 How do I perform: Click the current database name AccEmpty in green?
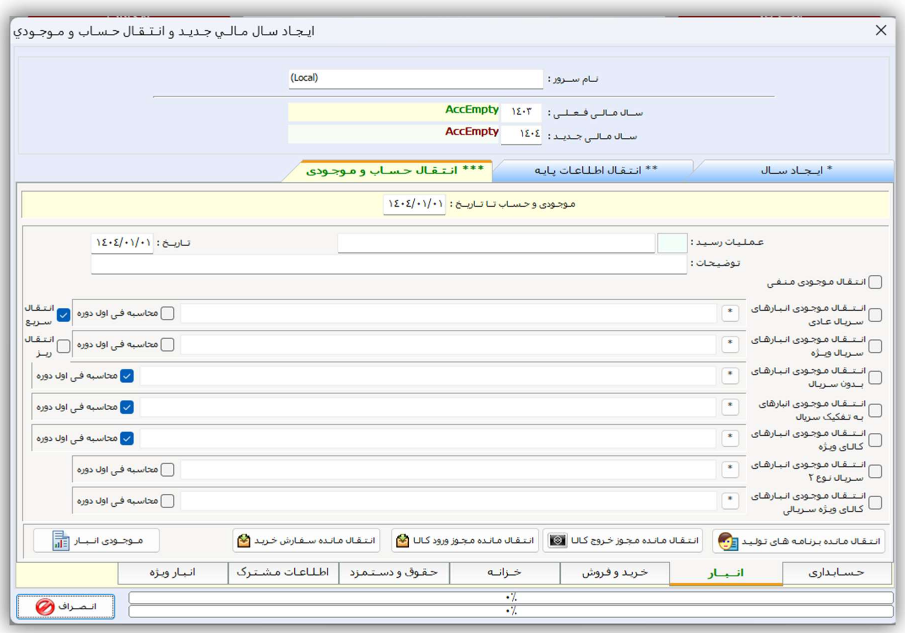[472, 110]
